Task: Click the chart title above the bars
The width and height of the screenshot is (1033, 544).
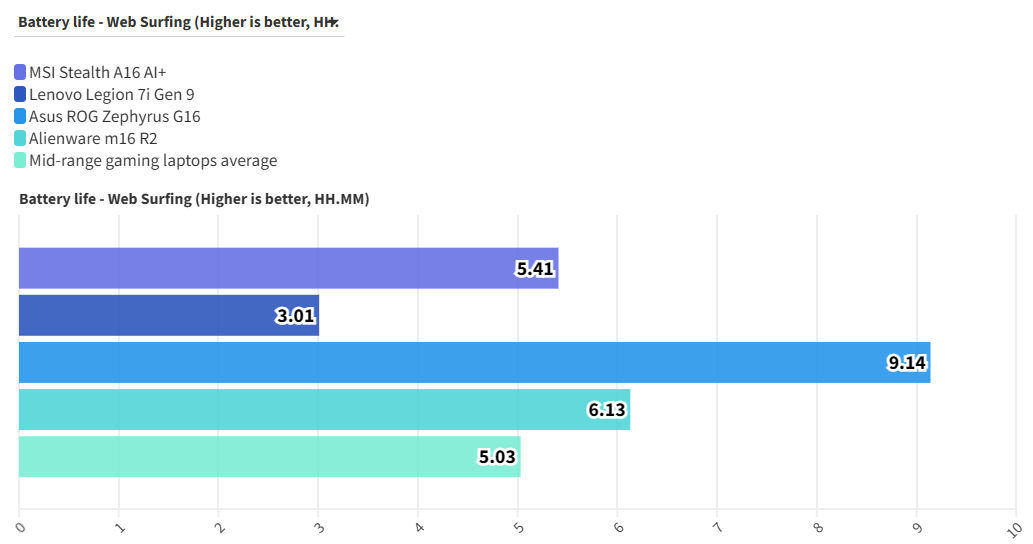Action: click(x=194, y=199)
